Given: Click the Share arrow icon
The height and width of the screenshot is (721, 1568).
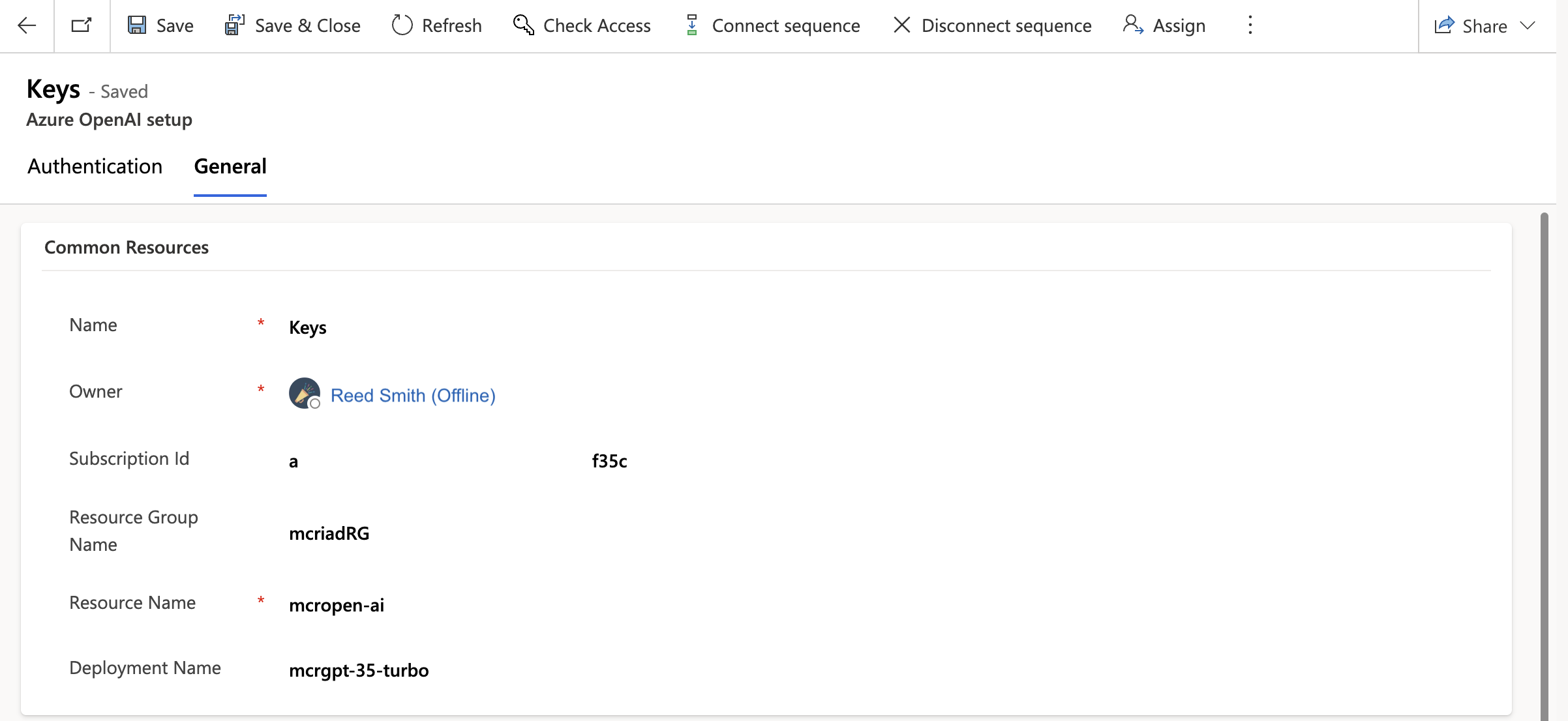Looking at the screenshot, I should (1444, 25).
